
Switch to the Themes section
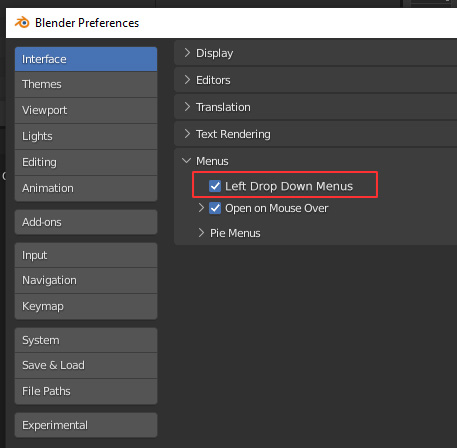(86, 84)
